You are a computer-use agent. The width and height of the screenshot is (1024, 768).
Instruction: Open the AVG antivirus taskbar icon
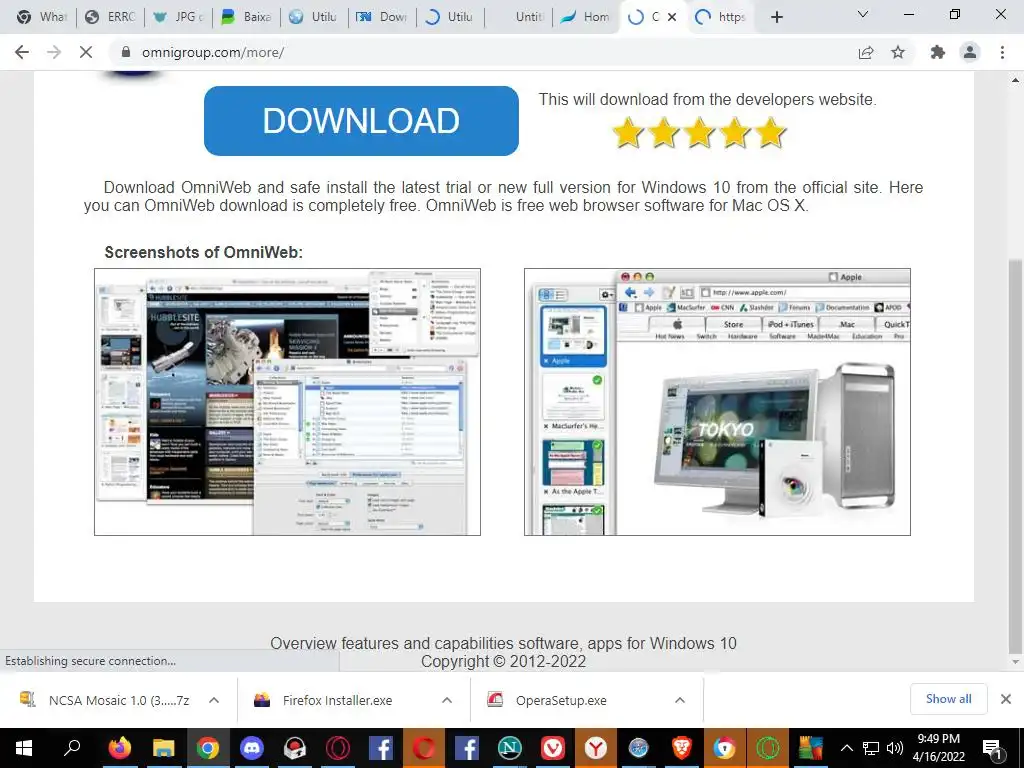tap(811, 748)
